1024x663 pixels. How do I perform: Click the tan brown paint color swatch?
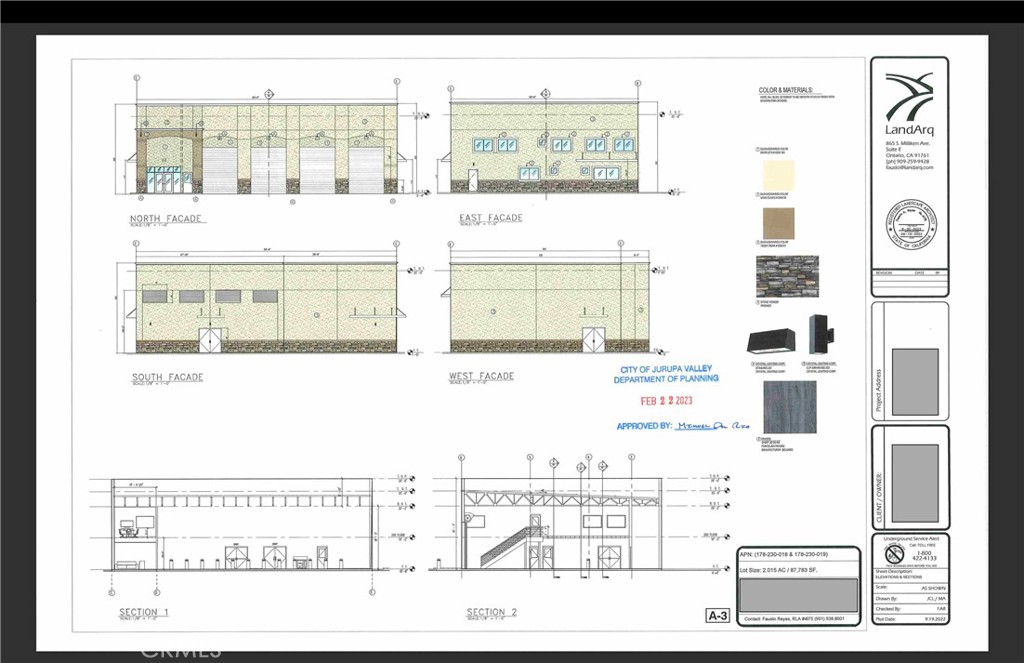pos(778,223)
